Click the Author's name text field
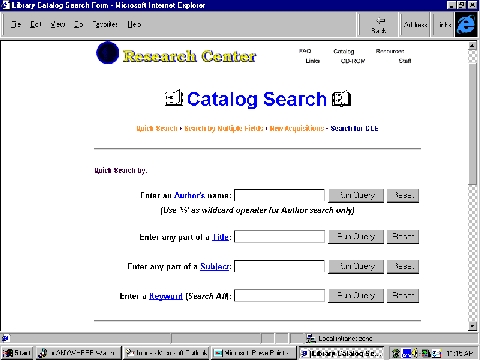The width and height of the screenshot is (480, 360). (279, 195)
